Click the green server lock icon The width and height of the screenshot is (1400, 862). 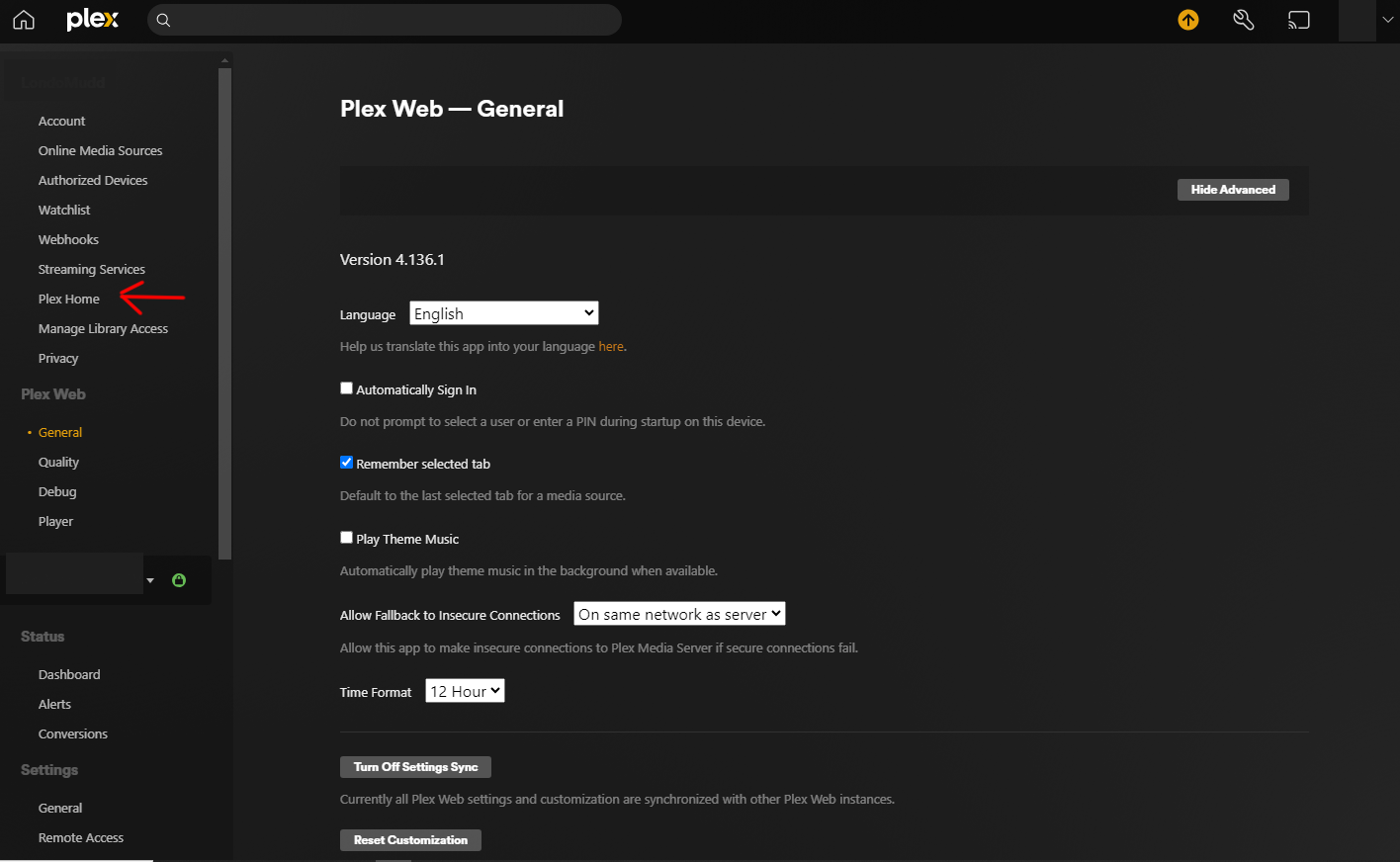pyautogui.click(x=179, y=580)
